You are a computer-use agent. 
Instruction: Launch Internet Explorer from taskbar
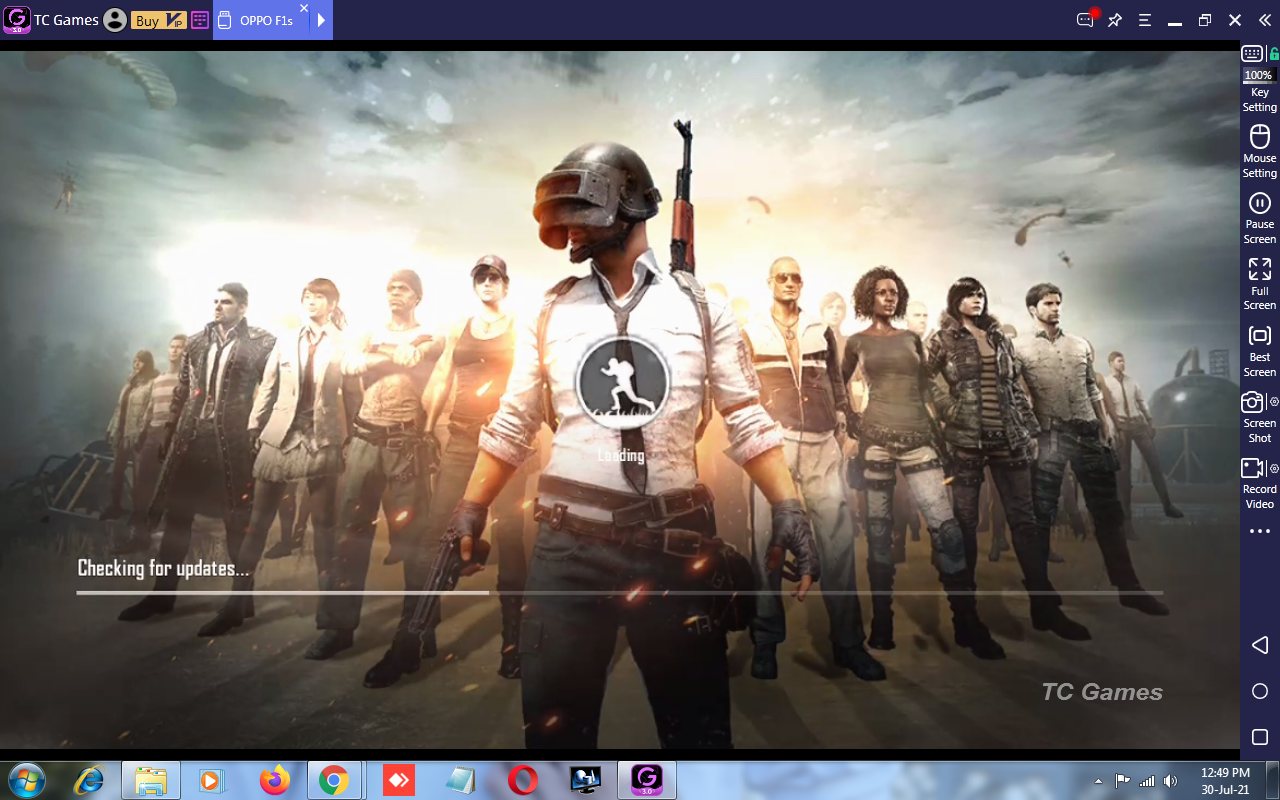coord(89,780)
